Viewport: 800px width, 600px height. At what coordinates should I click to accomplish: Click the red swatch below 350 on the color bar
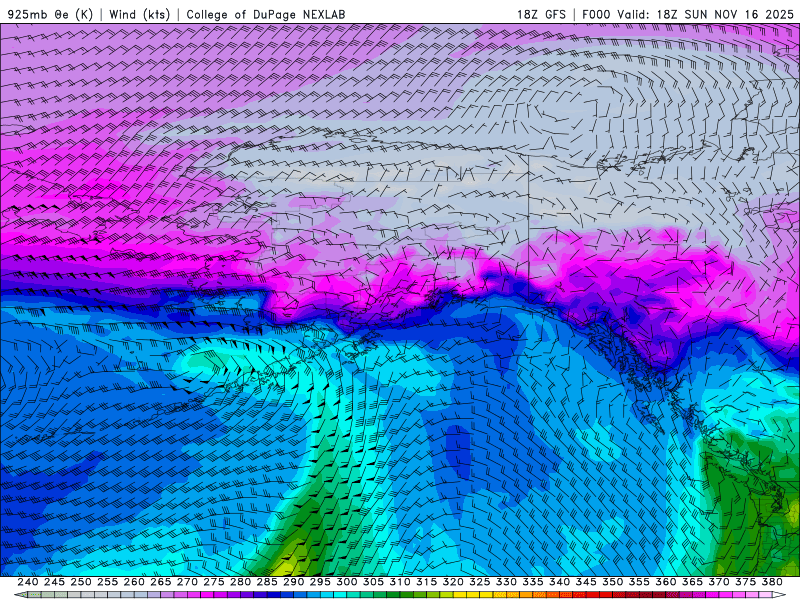pyautogui.click(x=619, y=595)
